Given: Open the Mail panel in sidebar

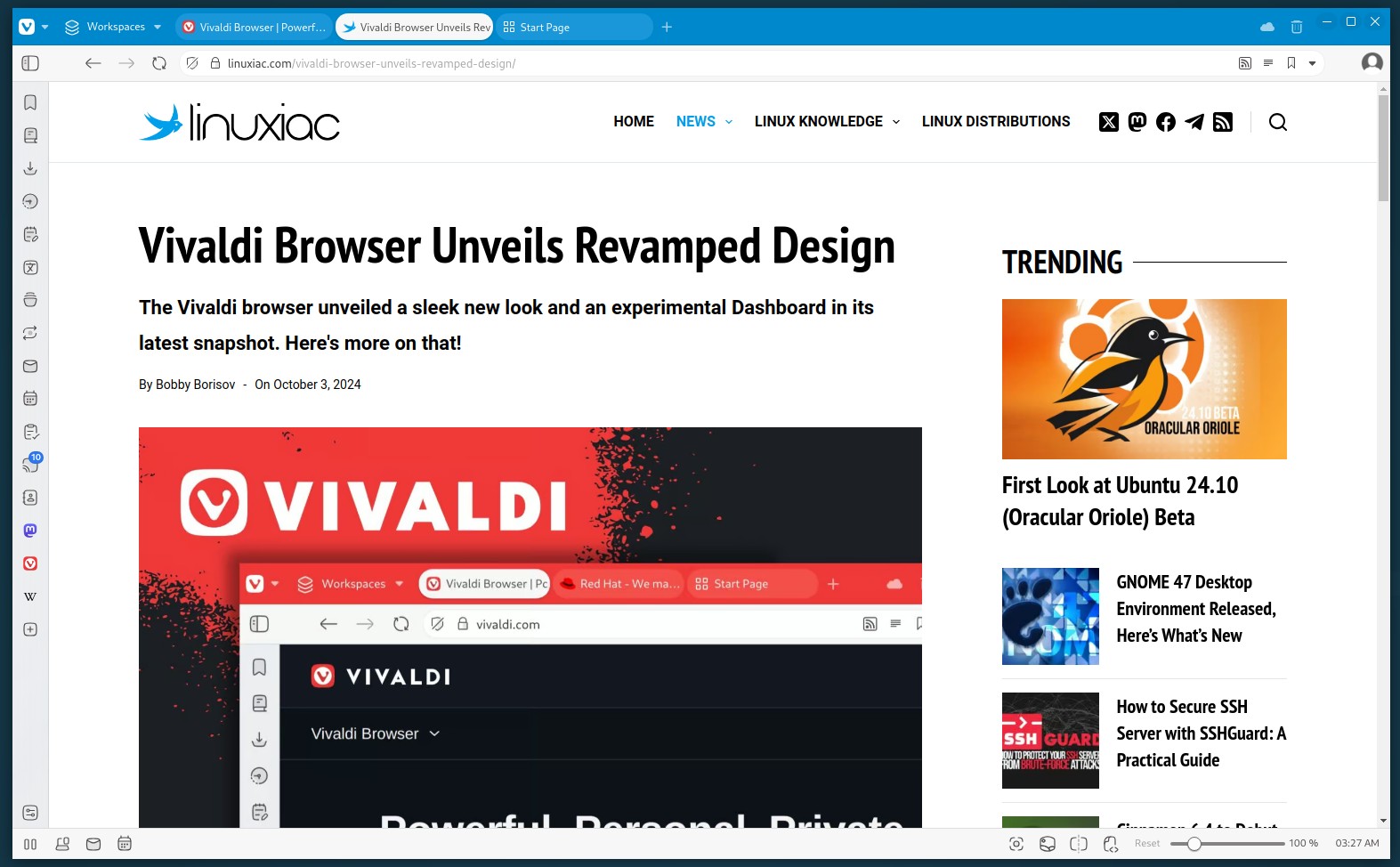Looking at the screenshot, I should pyautogui.click(x=30, y=366).
